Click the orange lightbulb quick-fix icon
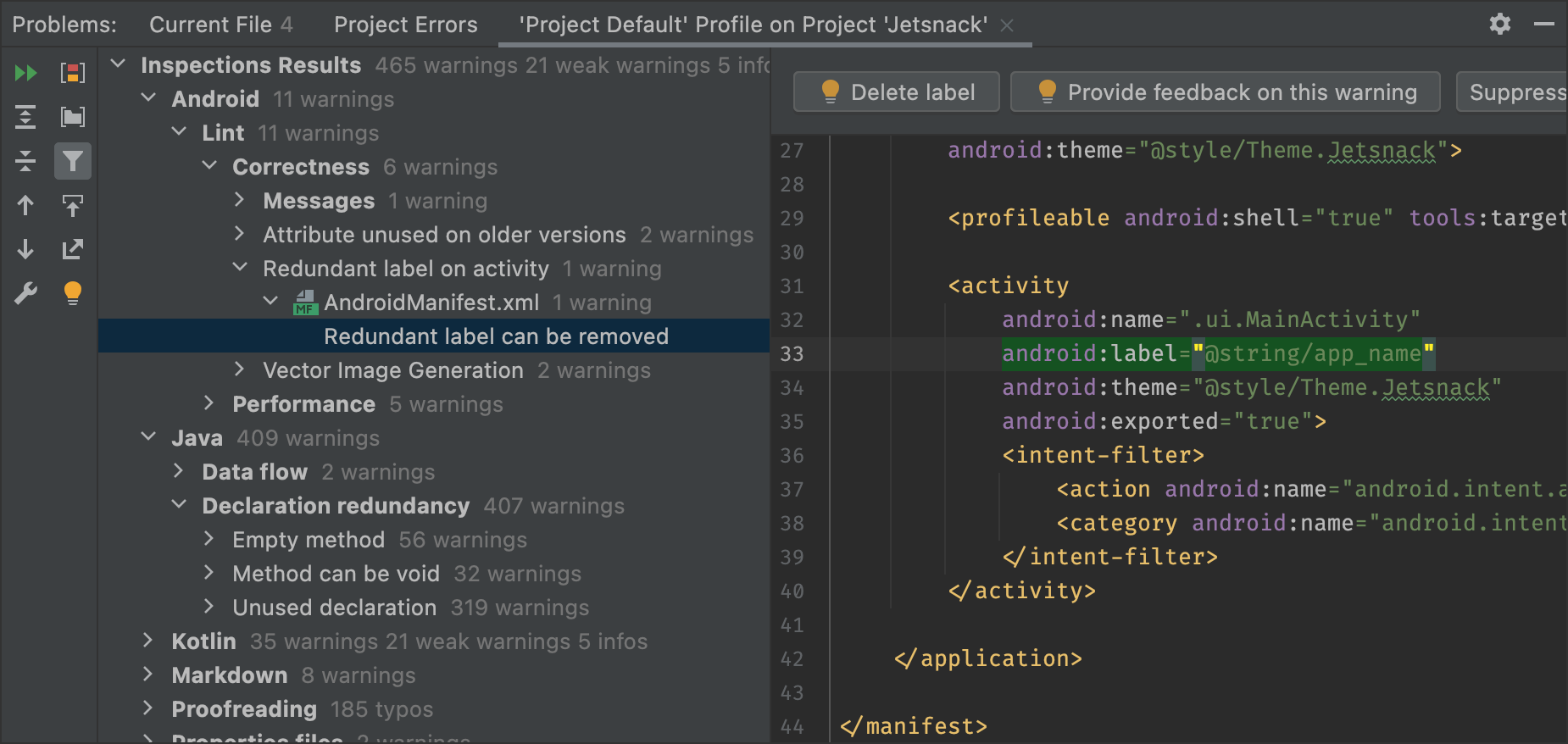 [x=73, y=293]
